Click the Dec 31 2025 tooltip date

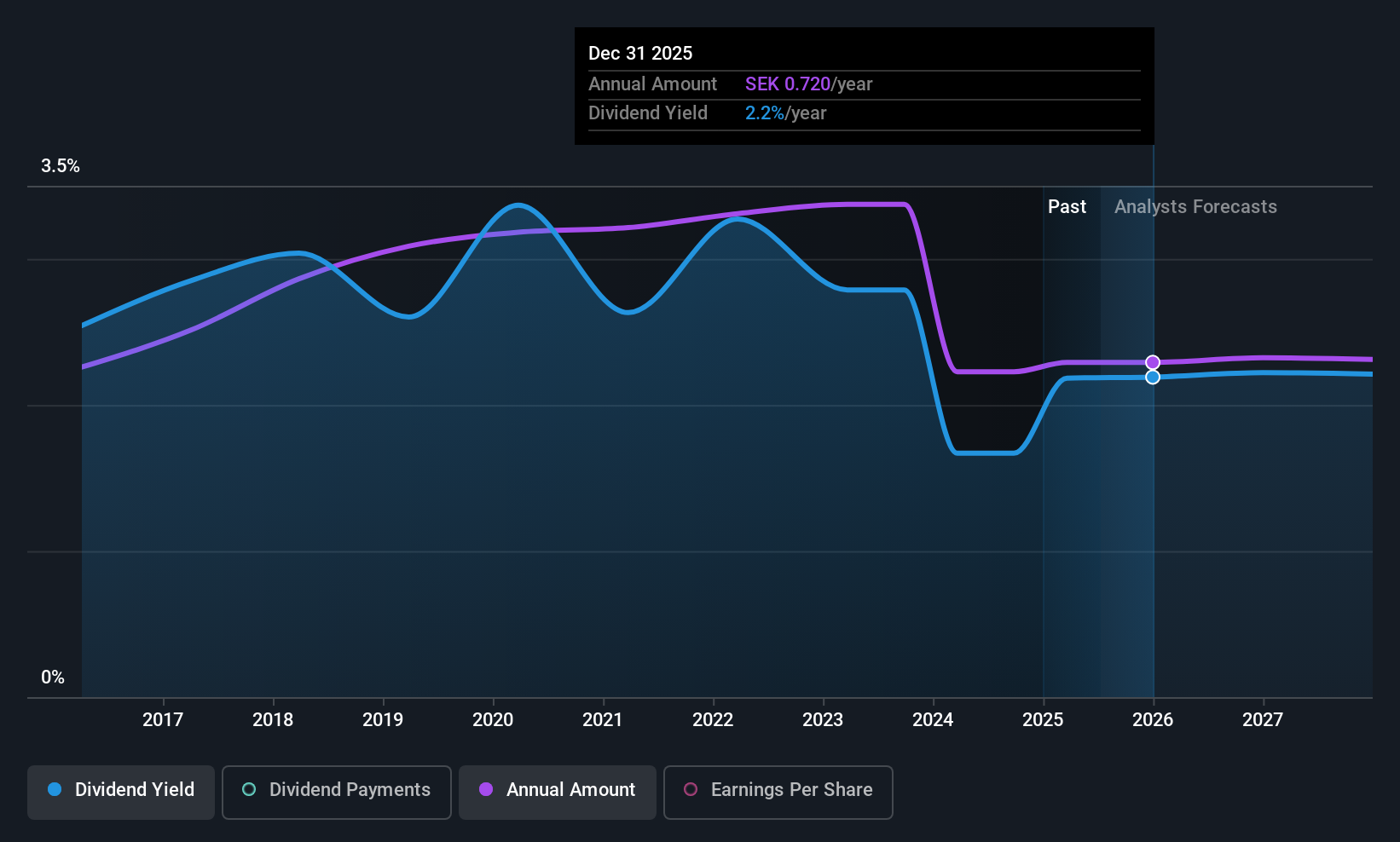640,54
